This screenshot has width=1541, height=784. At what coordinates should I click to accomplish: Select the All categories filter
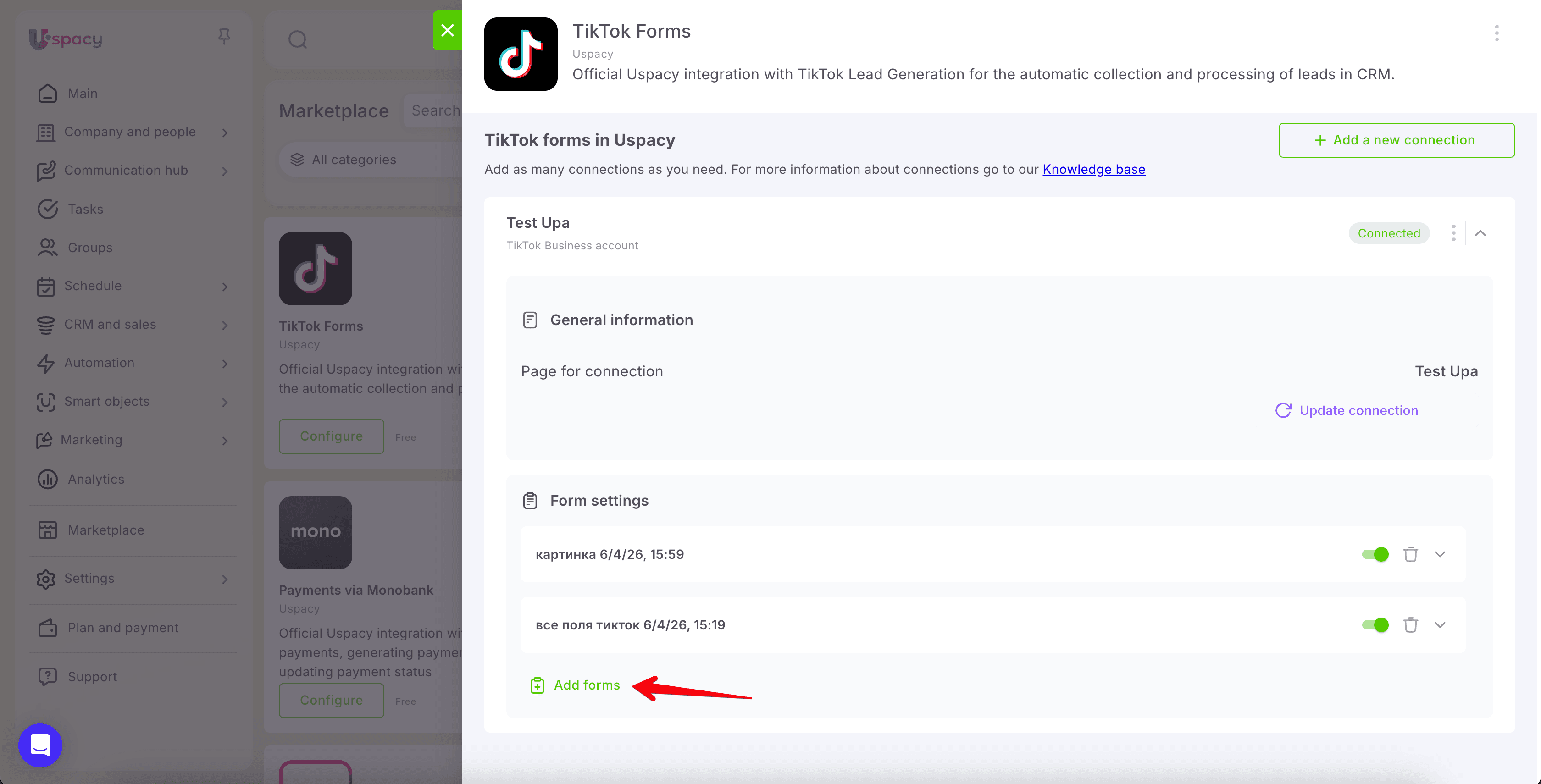pyautogui.click(x=370, y=160)
